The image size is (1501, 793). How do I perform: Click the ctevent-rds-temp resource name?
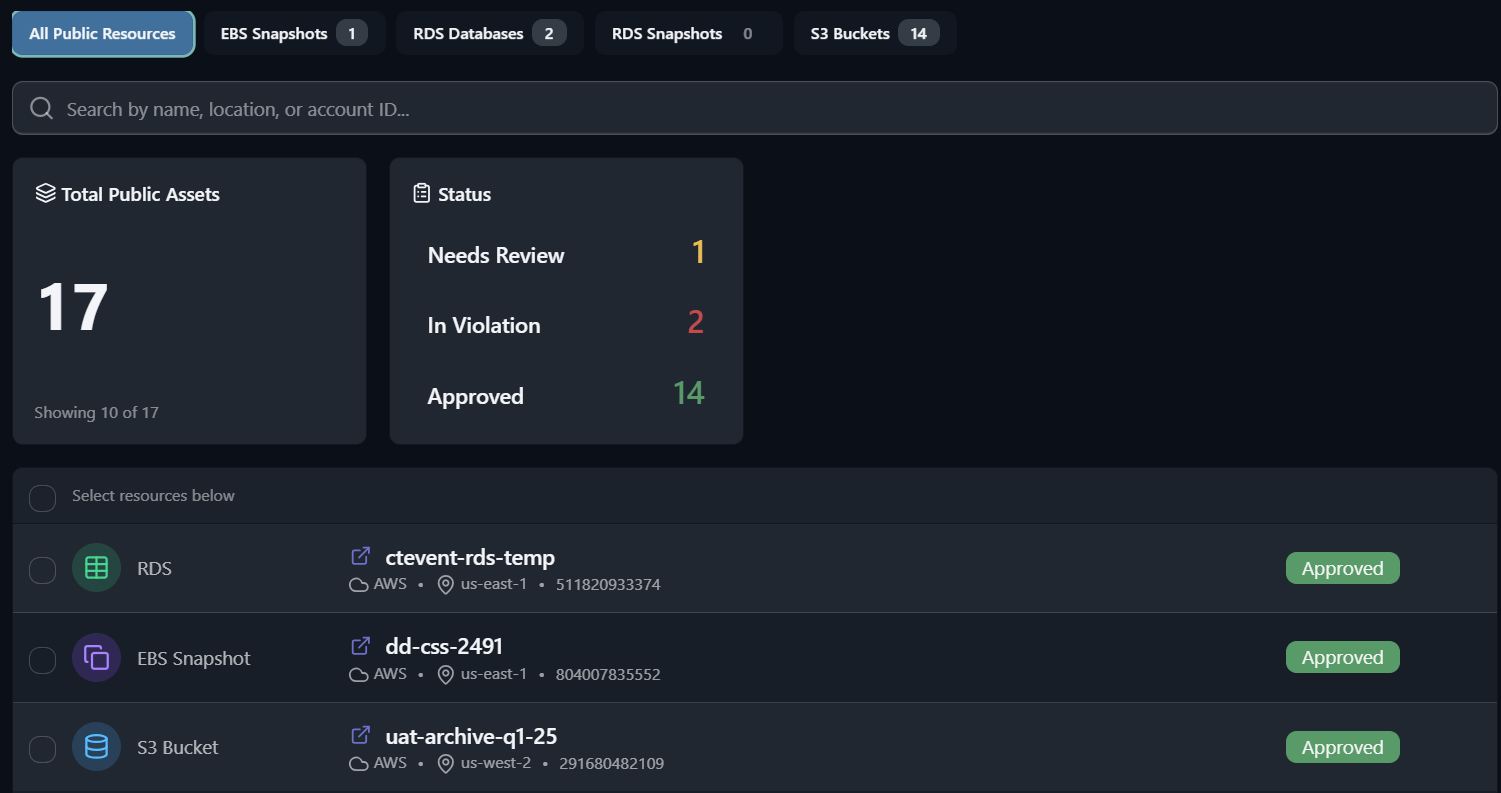pos(470,557)
